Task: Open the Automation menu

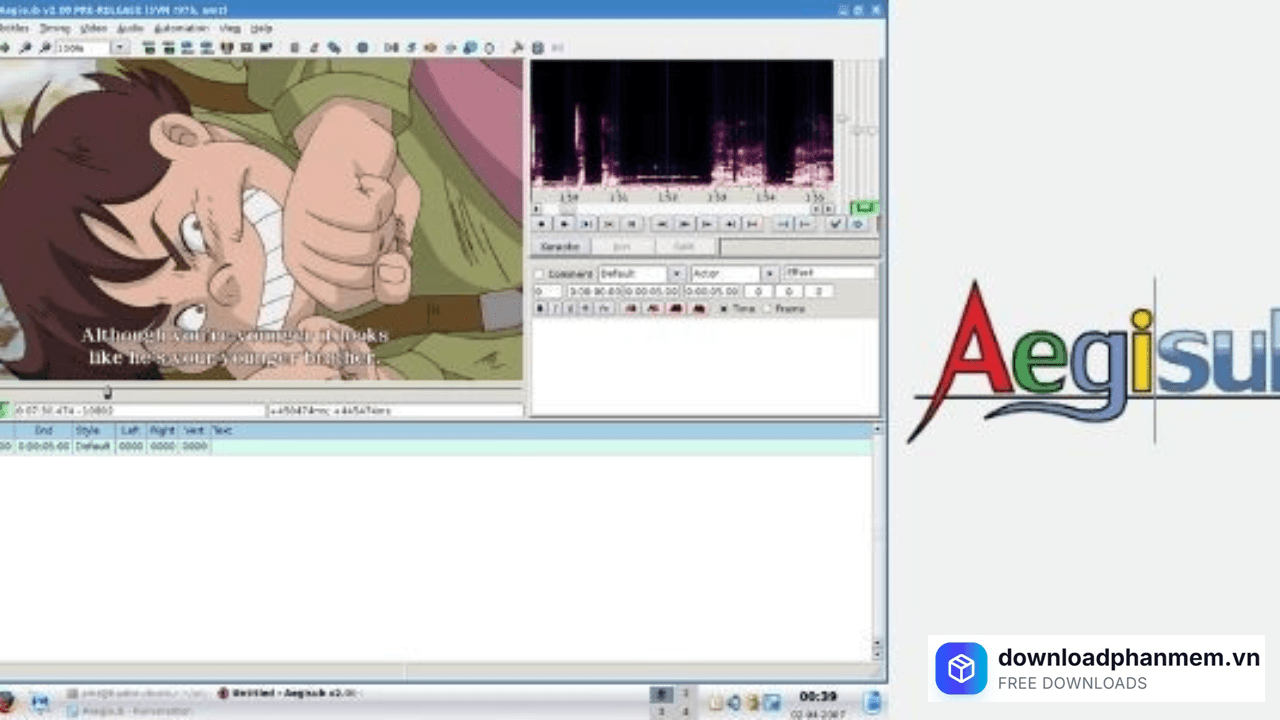Action: tap(181, 29)
